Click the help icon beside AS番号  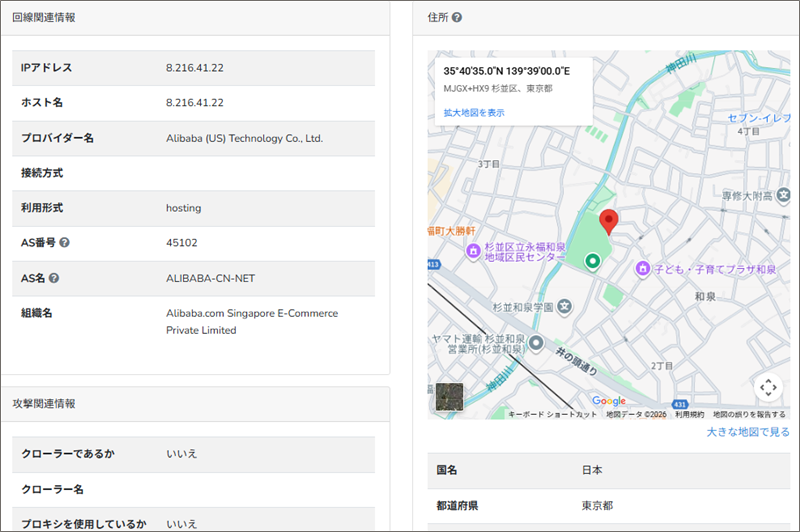coord(64,243)
